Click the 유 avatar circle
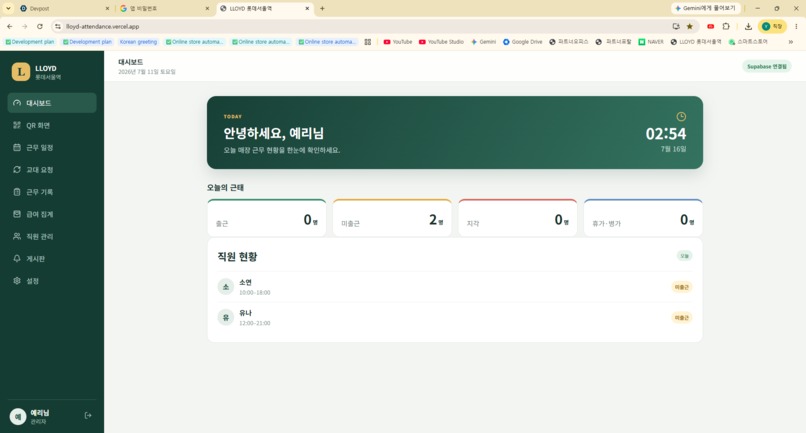This screenshot has width=806, height=433. pyautogui.click(x=226, y=318)
